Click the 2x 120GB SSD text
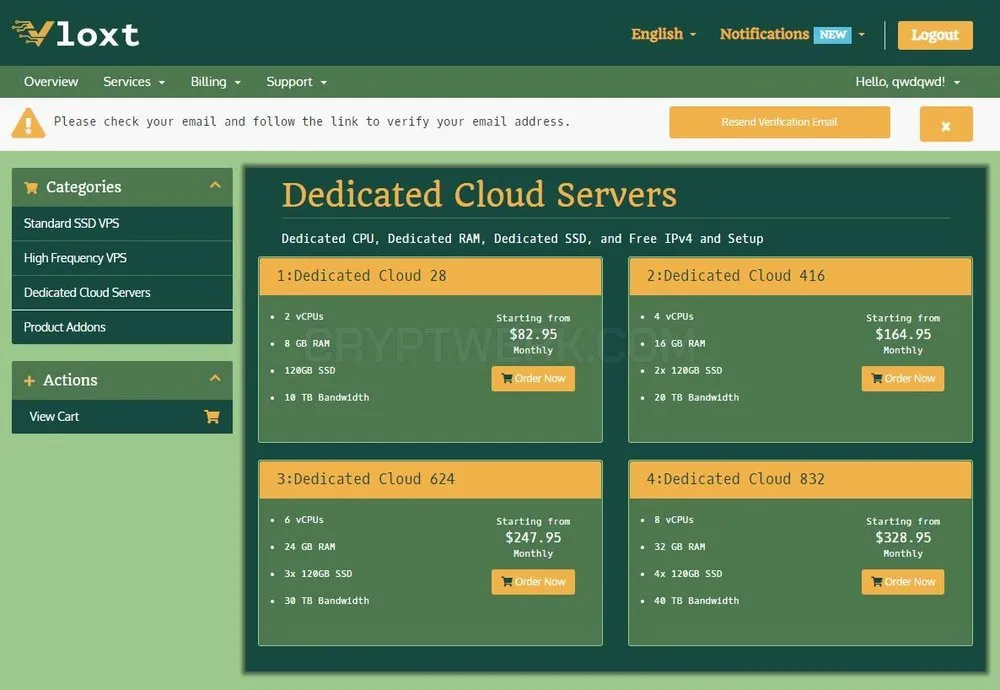Image resolution: width=1000 pixels, height=690 pixels. point(688,371)
